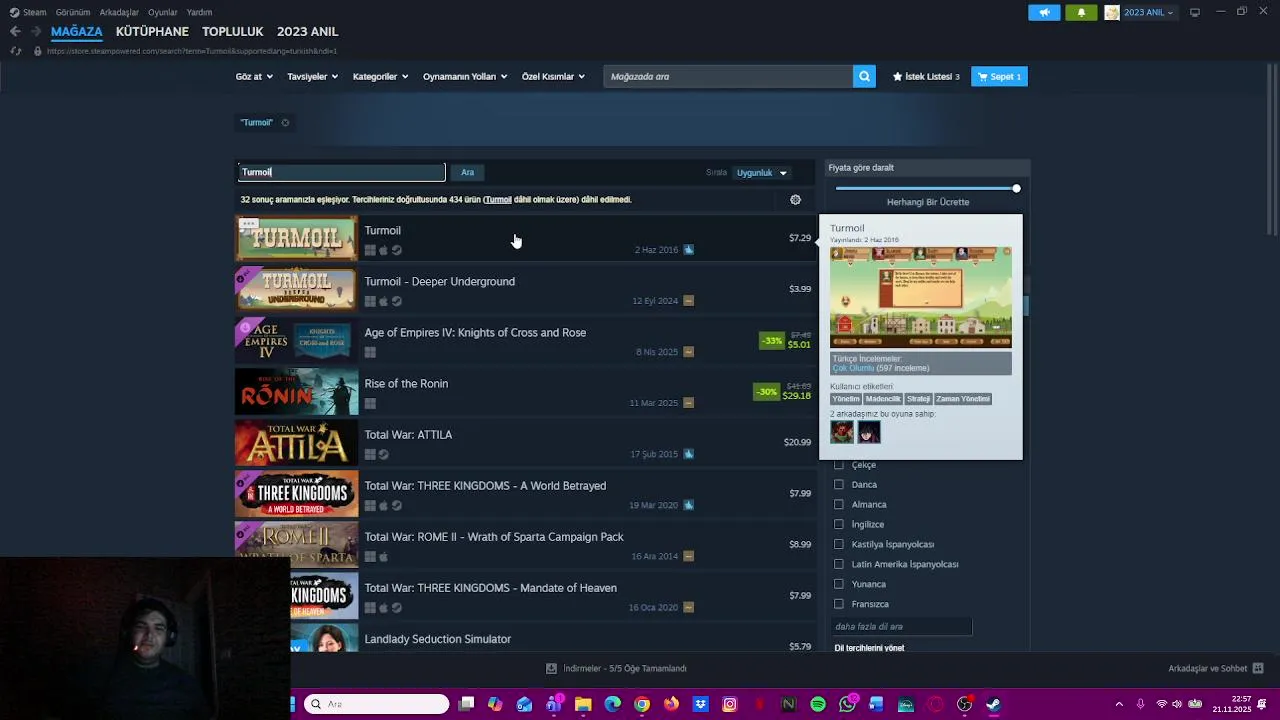Open OBS Studio from the taskbar
Image resolution: width=1280 pixels, height=720 pixels.
[x=964, y=704]
